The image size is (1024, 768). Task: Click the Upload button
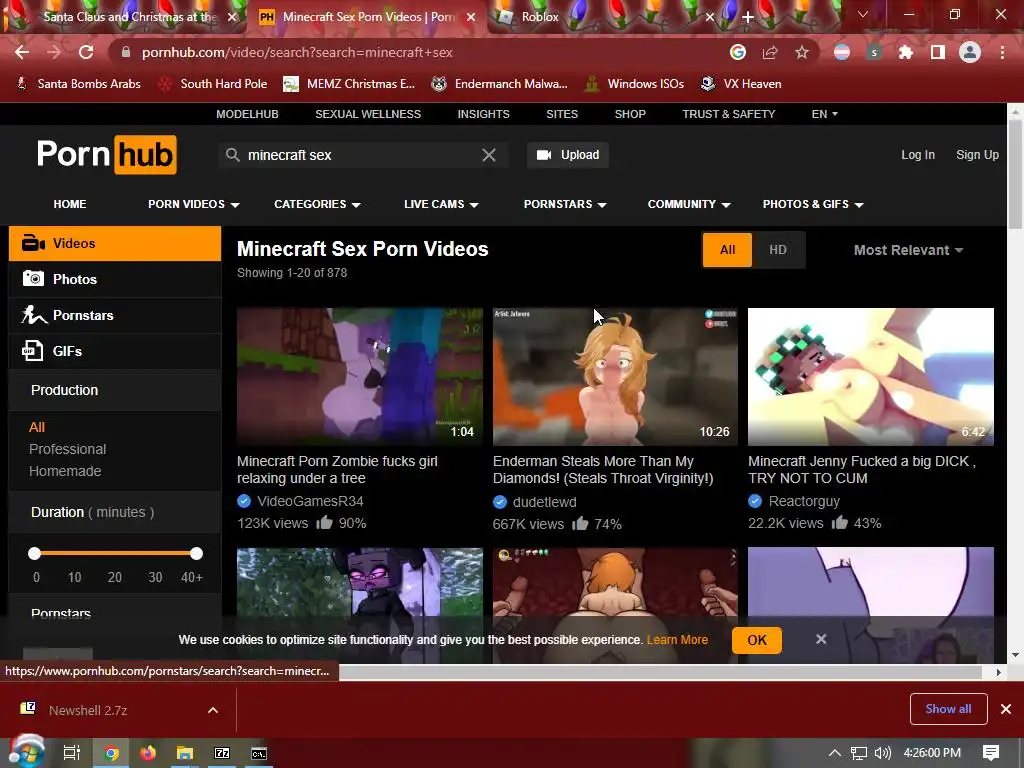point(568,155)
